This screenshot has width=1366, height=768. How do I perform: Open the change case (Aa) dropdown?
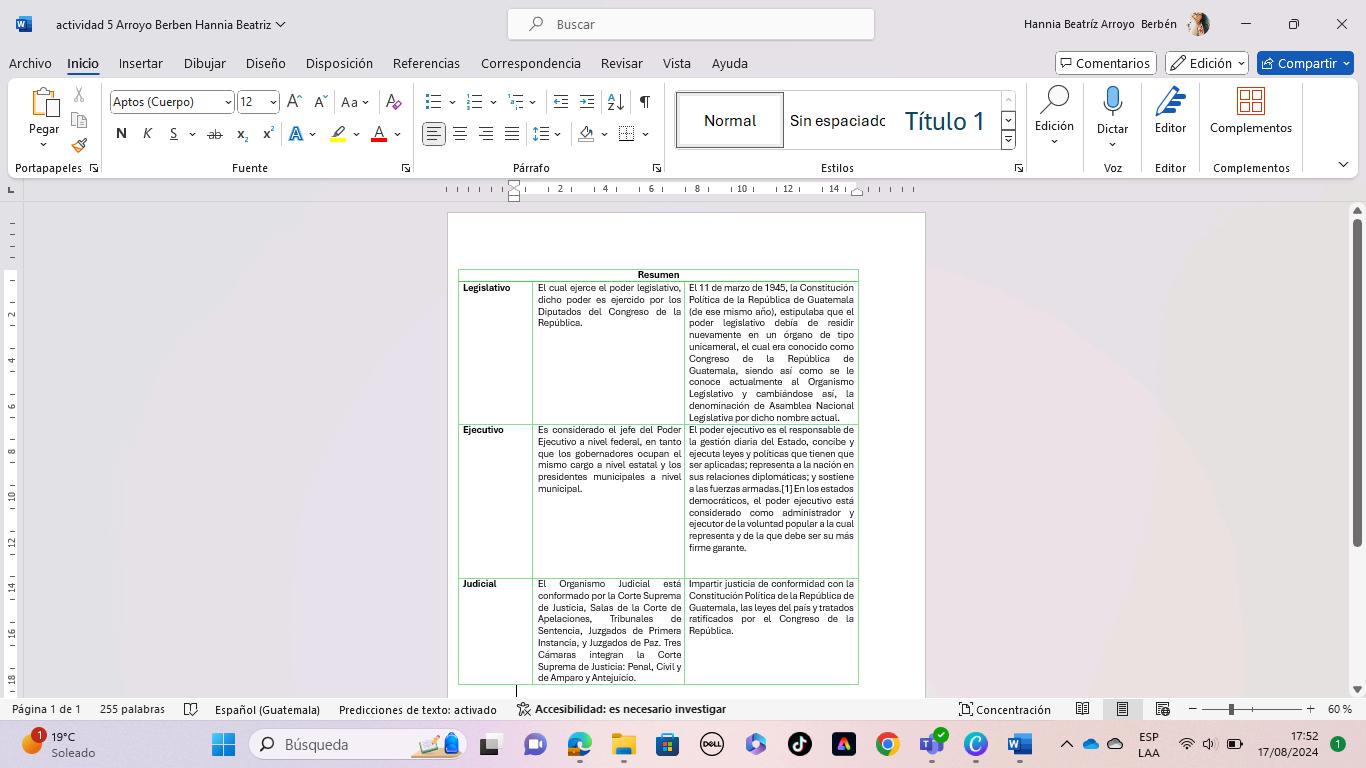point(354,102)
